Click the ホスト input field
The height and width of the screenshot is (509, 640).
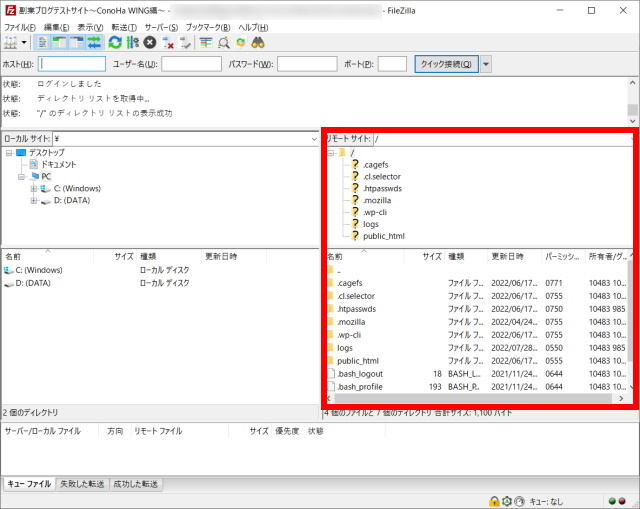coord(71,64)
